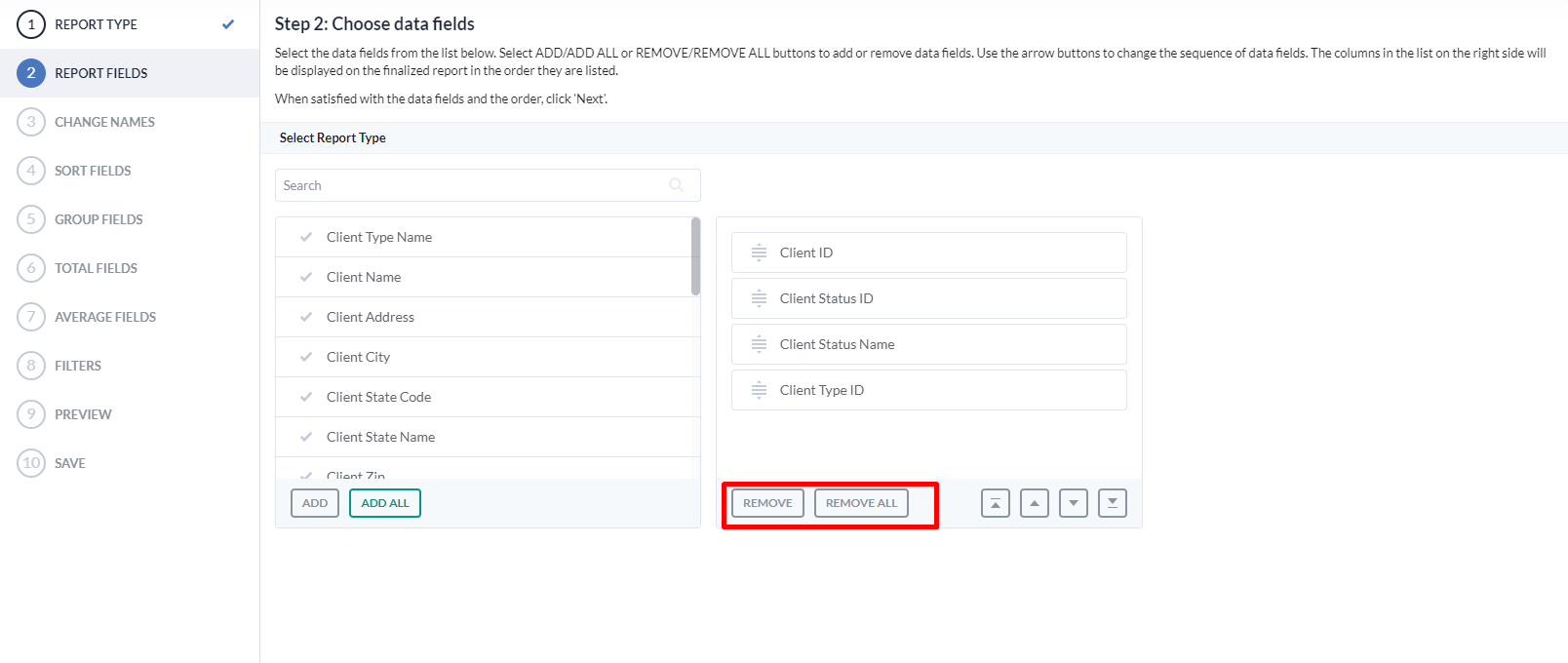
Task: Click step 7 circle number icon
Action: [x=31, y=317]
